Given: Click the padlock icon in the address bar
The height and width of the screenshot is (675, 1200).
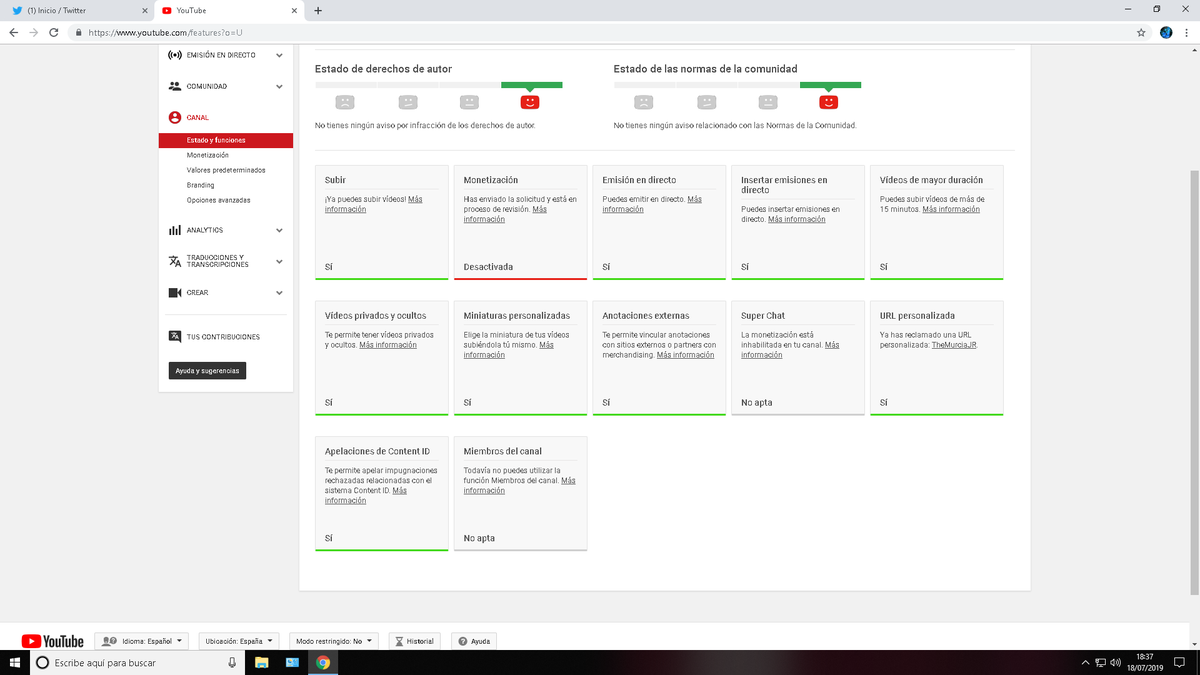Looking at the screenshot, I should click(x=78, y=32).
